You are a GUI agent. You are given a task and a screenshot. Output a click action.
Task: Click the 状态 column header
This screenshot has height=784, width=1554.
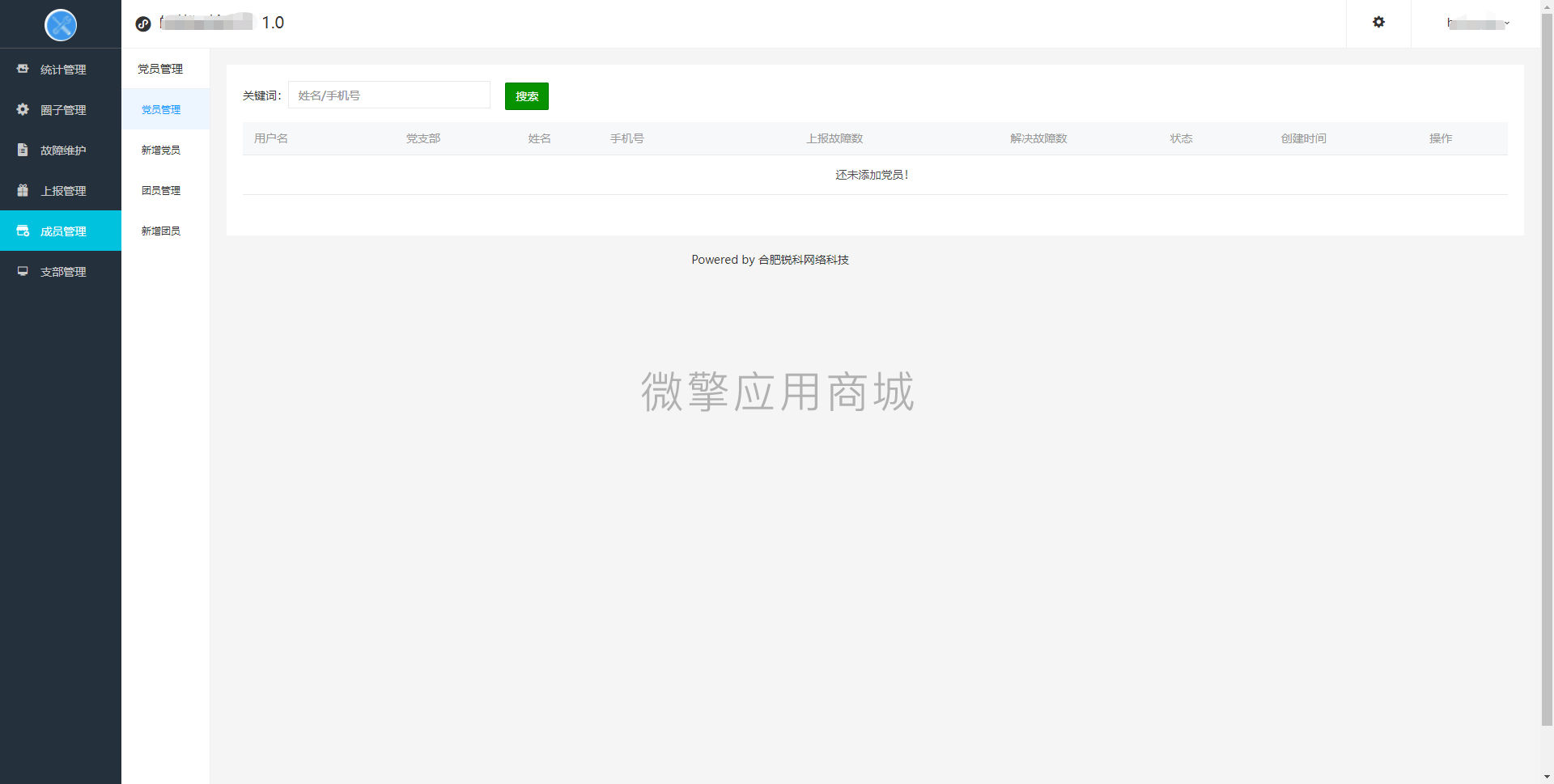pos(1181,138)
